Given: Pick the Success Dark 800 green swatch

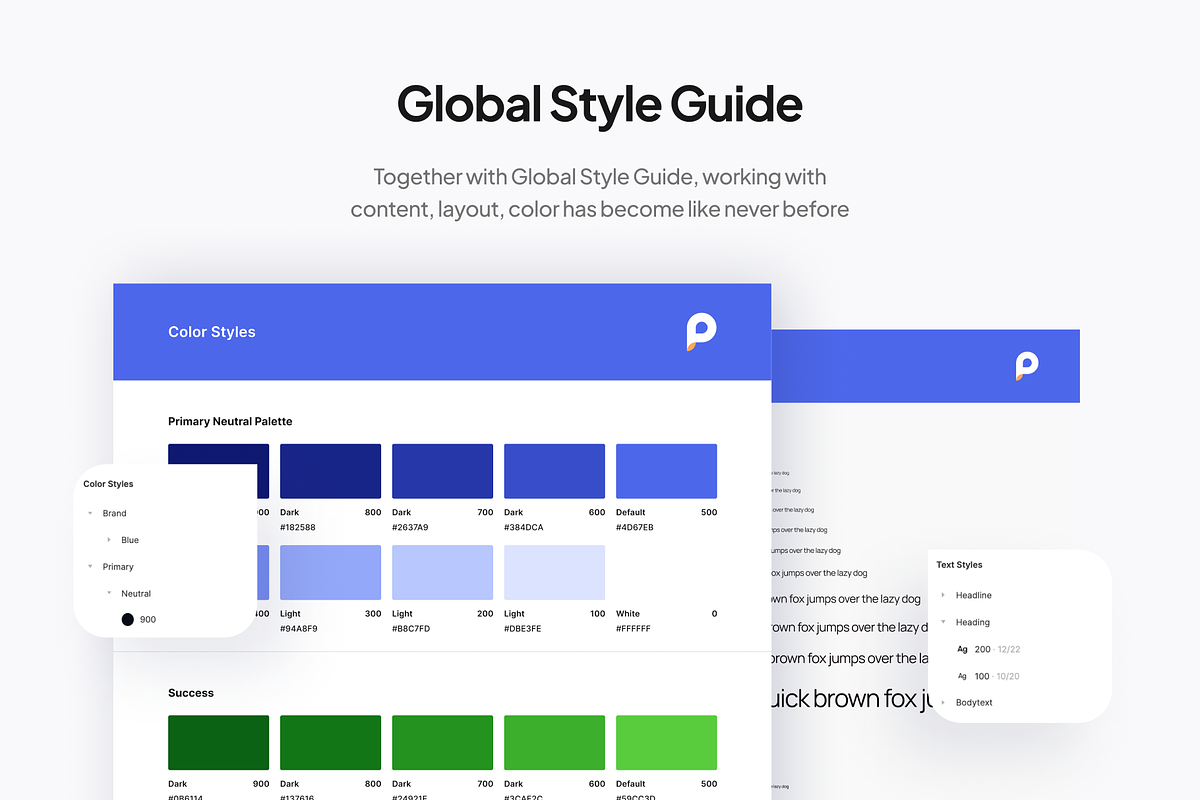Looking at the screenshot, I should [330, 743].
